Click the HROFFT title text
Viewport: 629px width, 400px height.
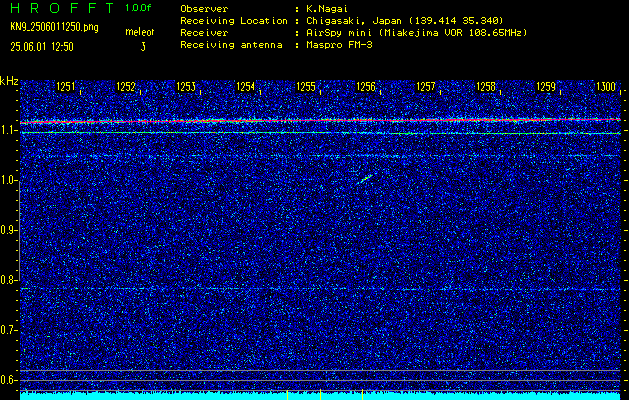pos(62,8)
